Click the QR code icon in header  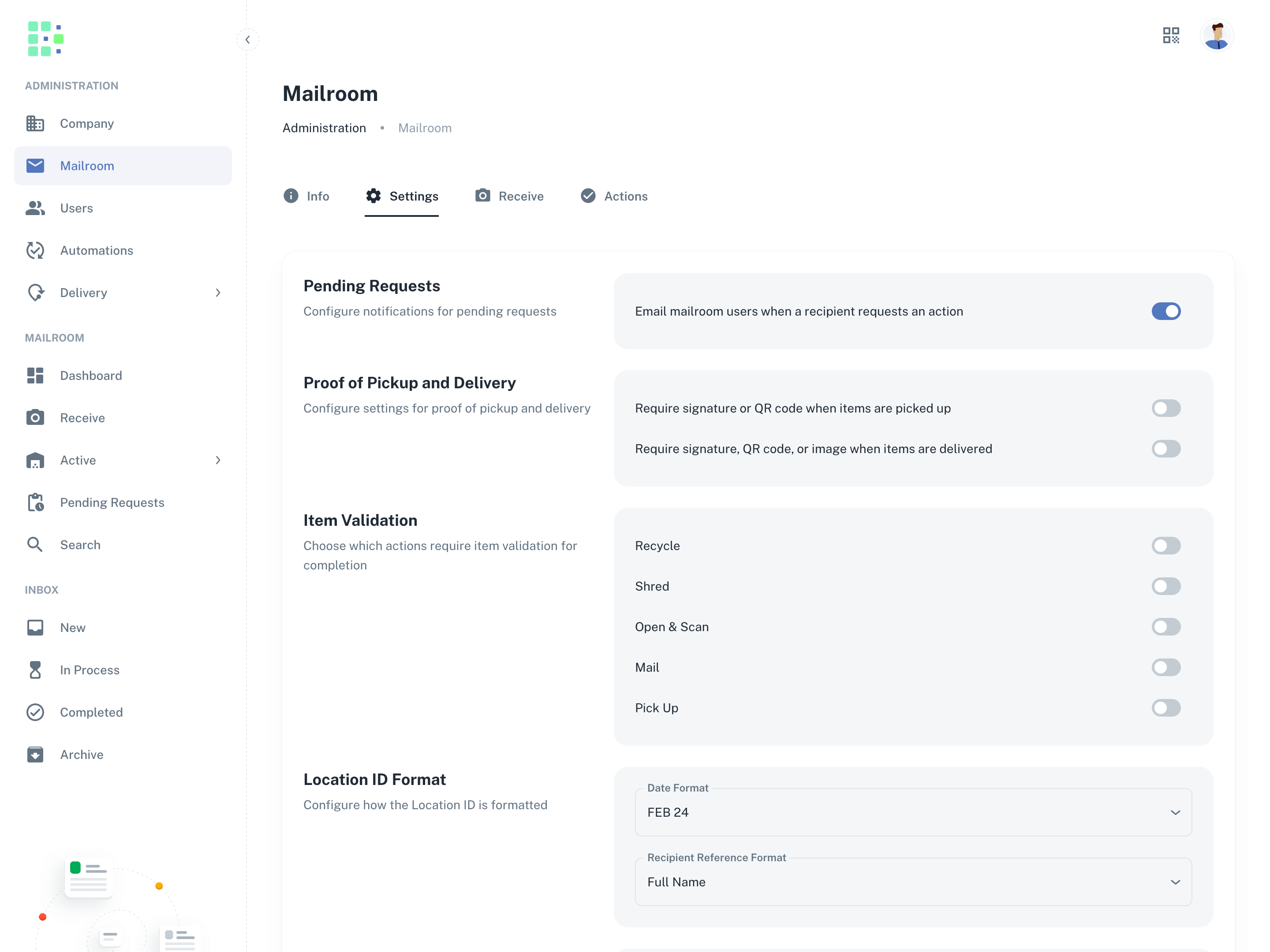pyautogui.click(x=1171, y=36)
